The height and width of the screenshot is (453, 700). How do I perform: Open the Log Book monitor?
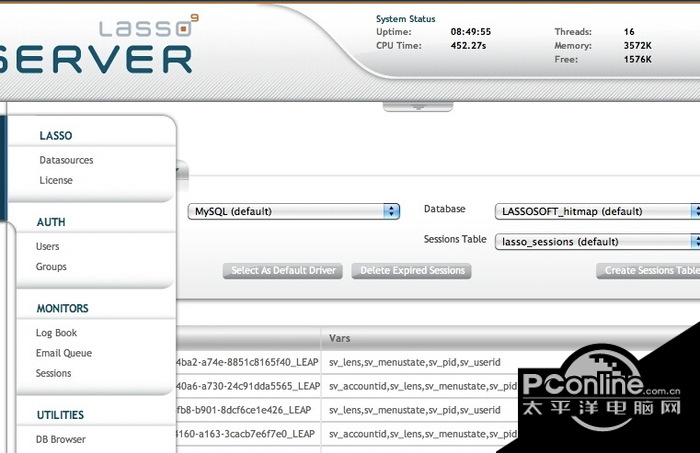(56, 332)
